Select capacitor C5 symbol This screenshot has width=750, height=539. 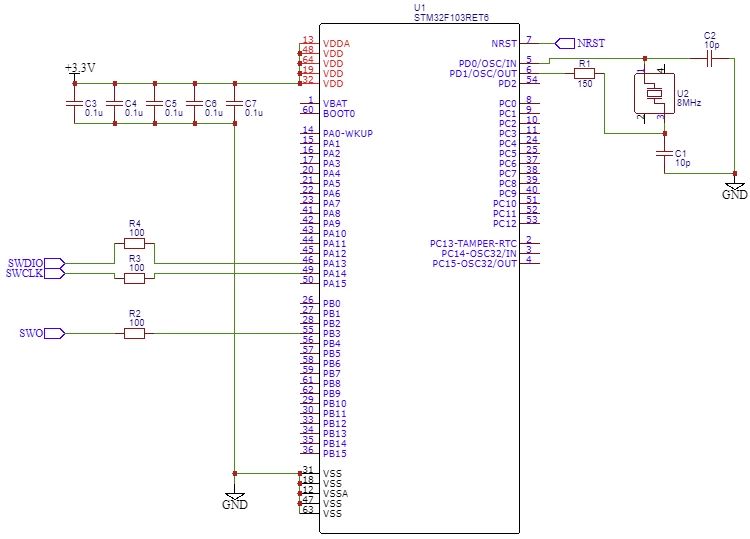[x=154, y=103]
